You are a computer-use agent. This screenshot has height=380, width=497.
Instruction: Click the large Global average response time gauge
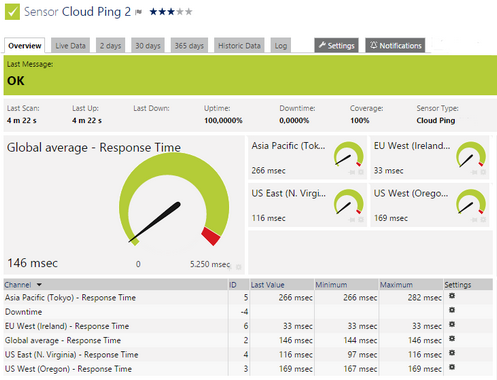click(174, 200)
